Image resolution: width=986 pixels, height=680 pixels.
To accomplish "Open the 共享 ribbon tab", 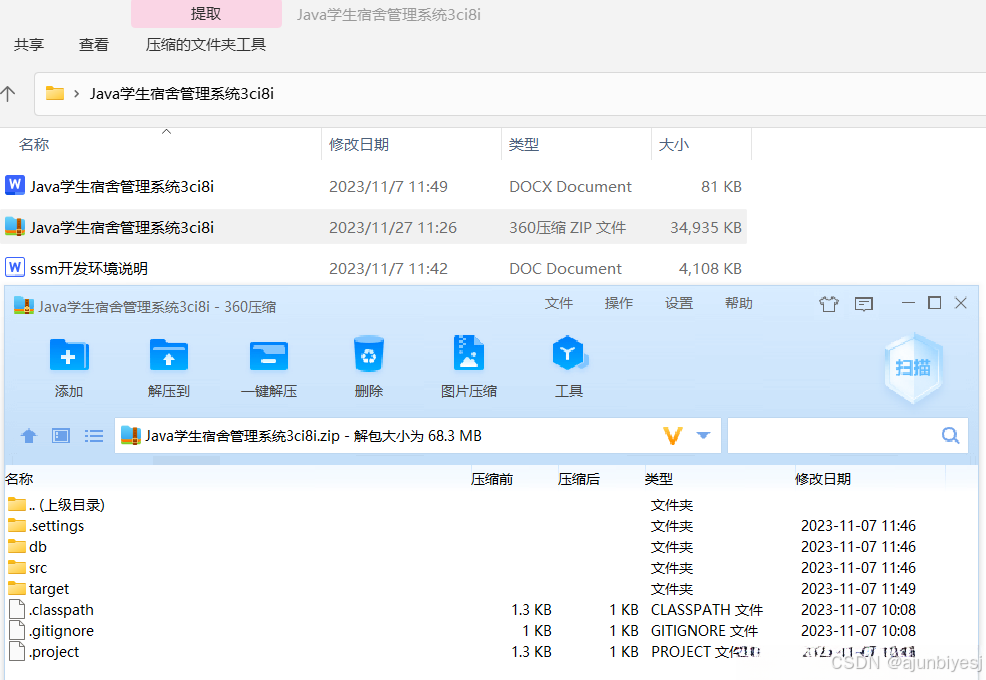I will click(29, 45).
